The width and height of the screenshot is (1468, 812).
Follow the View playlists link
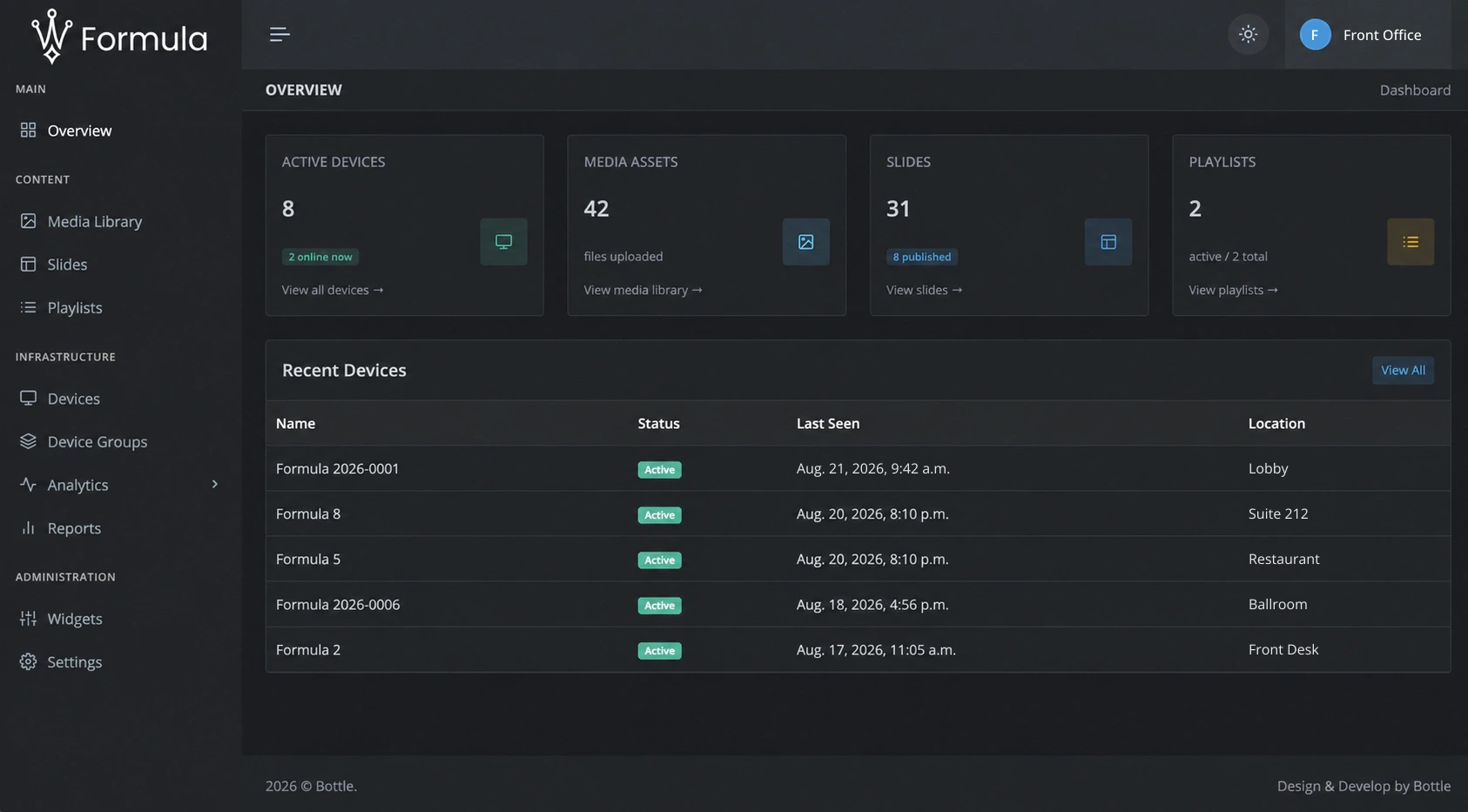(x=1233, y=290)
